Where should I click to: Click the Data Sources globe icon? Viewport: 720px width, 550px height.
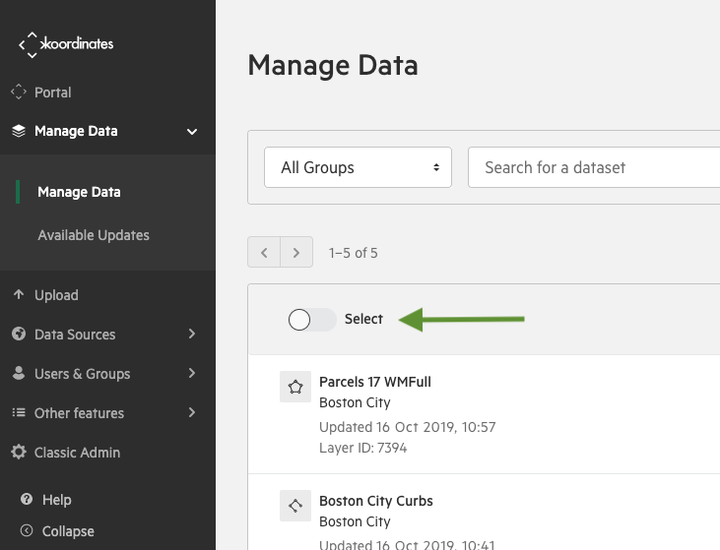18,334
